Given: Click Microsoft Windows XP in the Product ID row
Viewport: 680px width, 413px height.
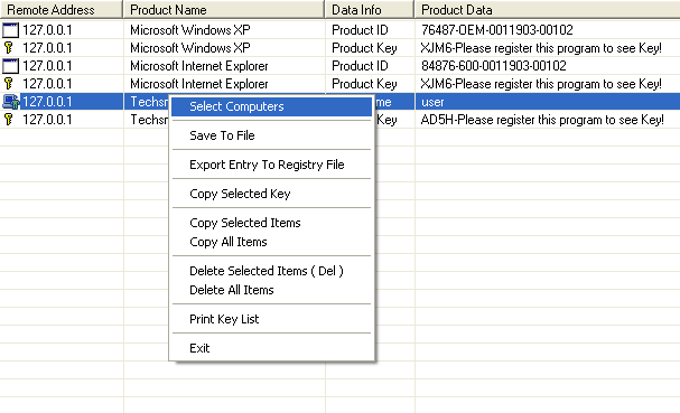Looking at the screenshot, I should point(190,30).
